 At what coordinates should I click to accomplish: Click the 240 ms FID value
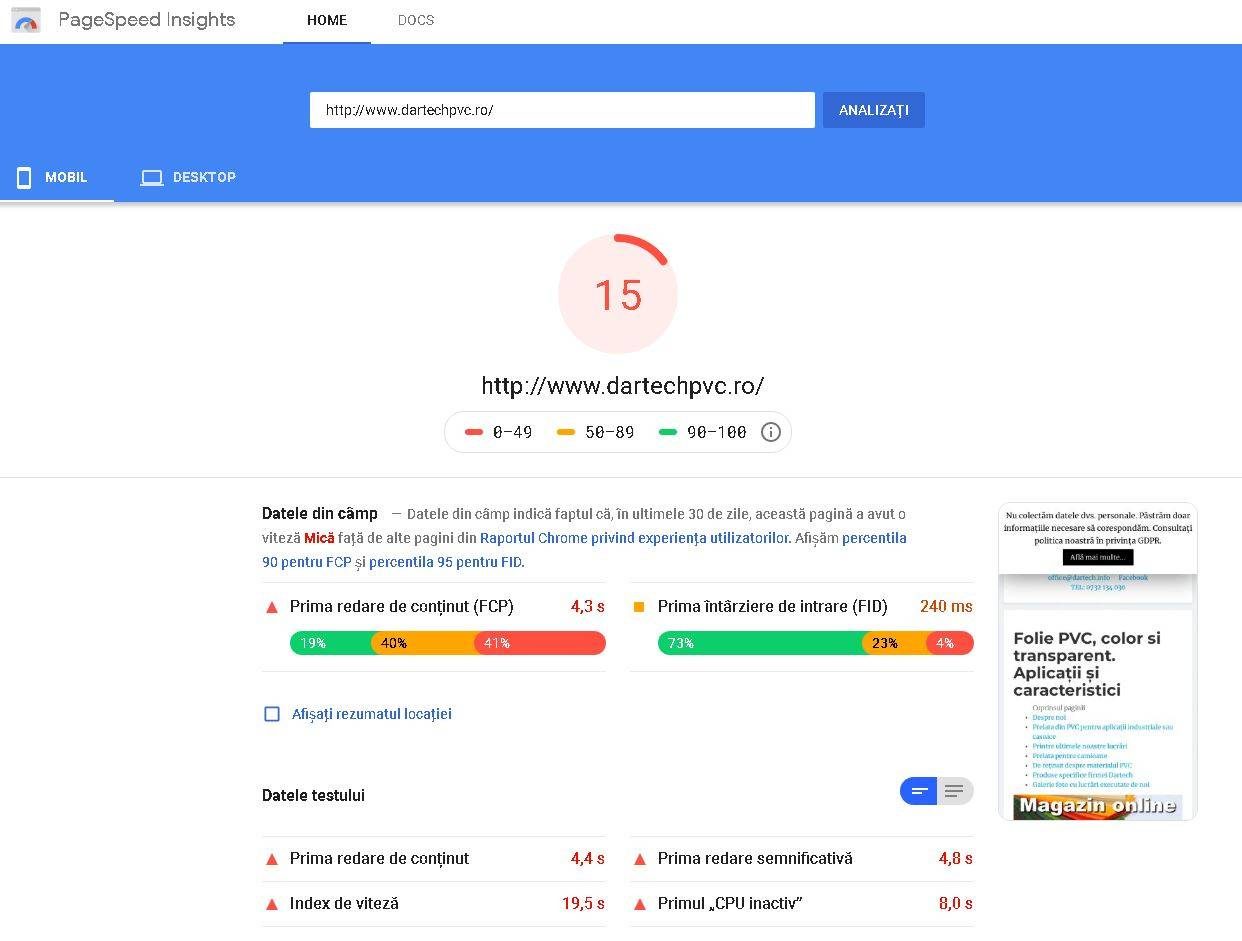point(946,606)
